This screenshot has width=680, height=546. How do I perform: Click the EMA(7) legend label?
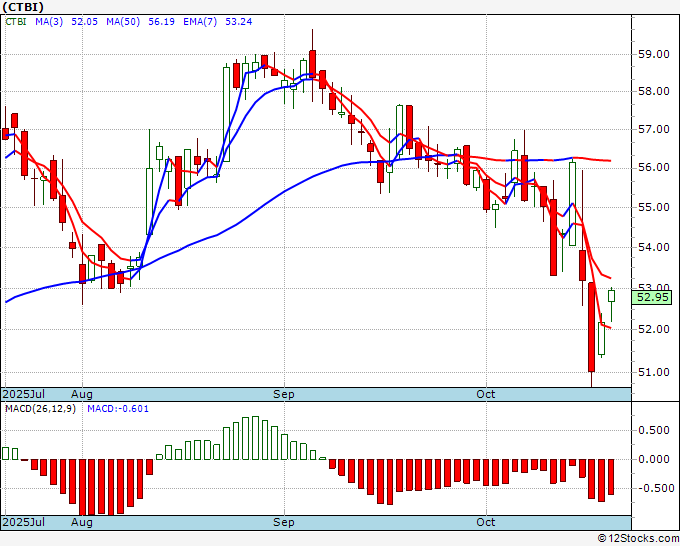tap(200, 22)
